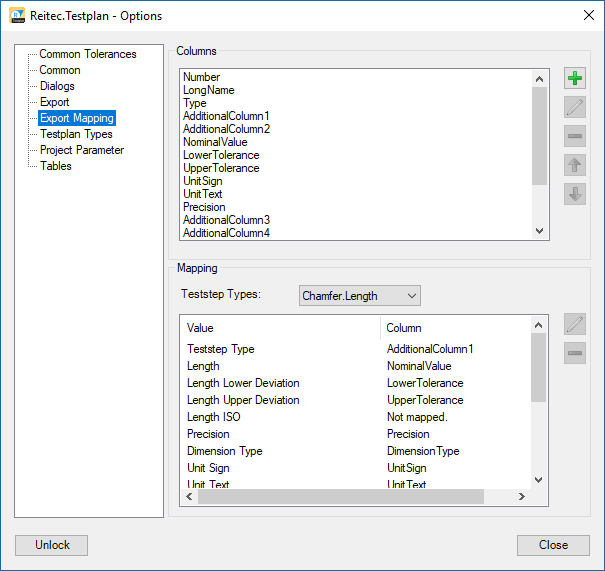
Task: Click the remove minus icon beside Columns list
Action: pyautogui.click(x=574, y=137)
